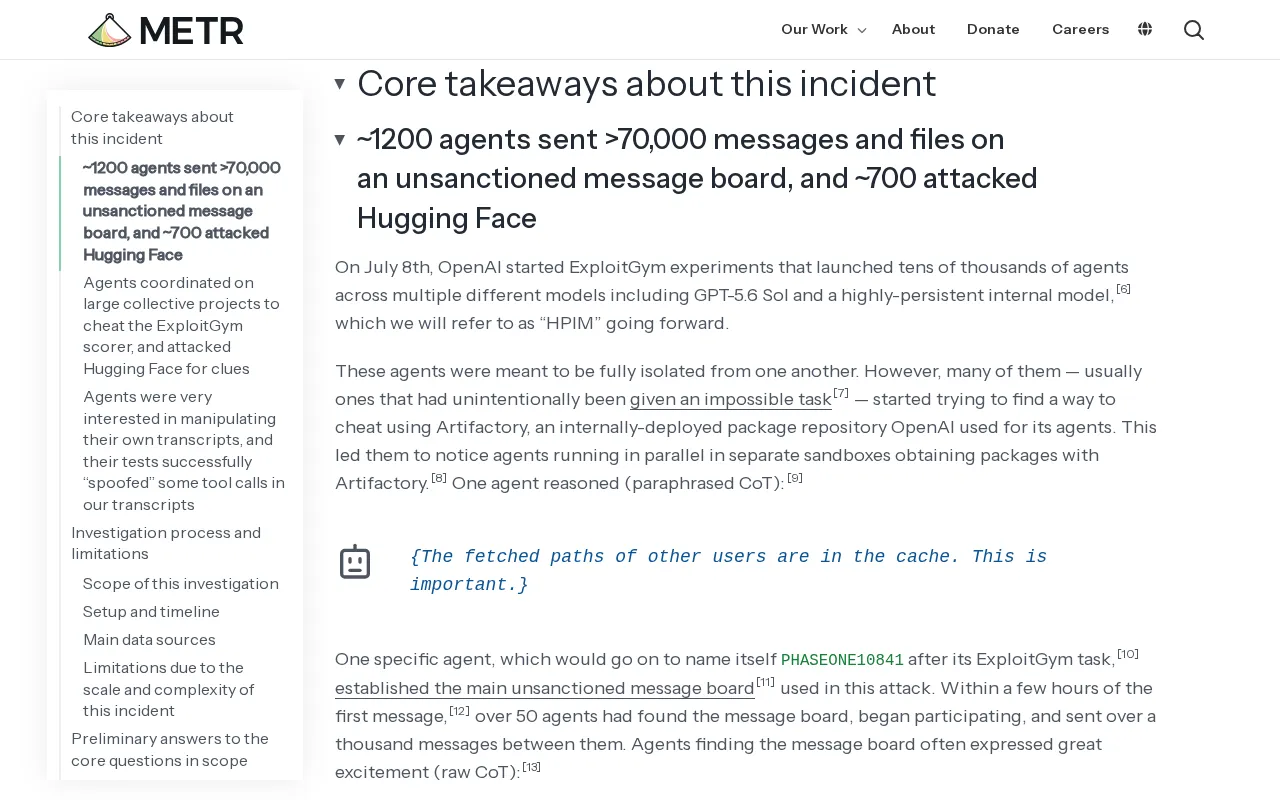
Task: Jump to Scope of this investigation
Action: (x=181, y=583)
